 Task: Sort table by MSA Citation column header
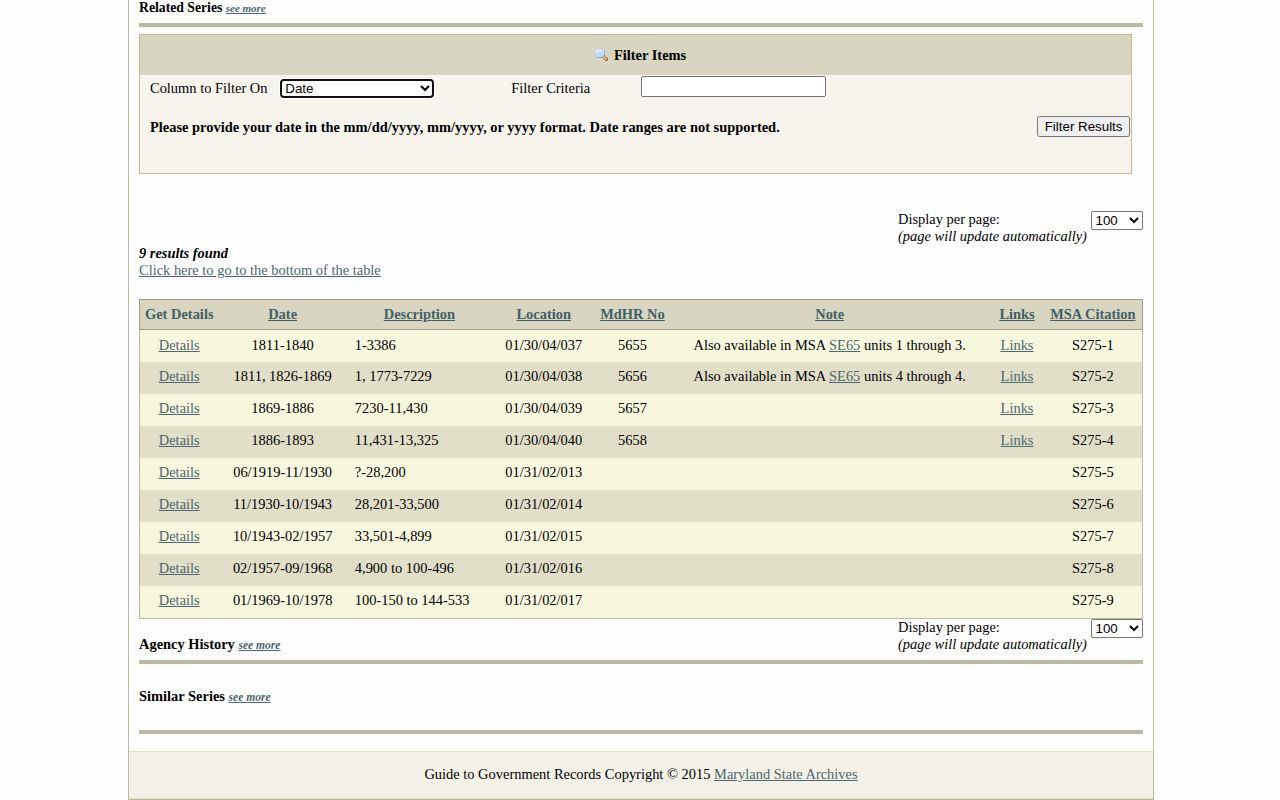(x=1092, y=314)
